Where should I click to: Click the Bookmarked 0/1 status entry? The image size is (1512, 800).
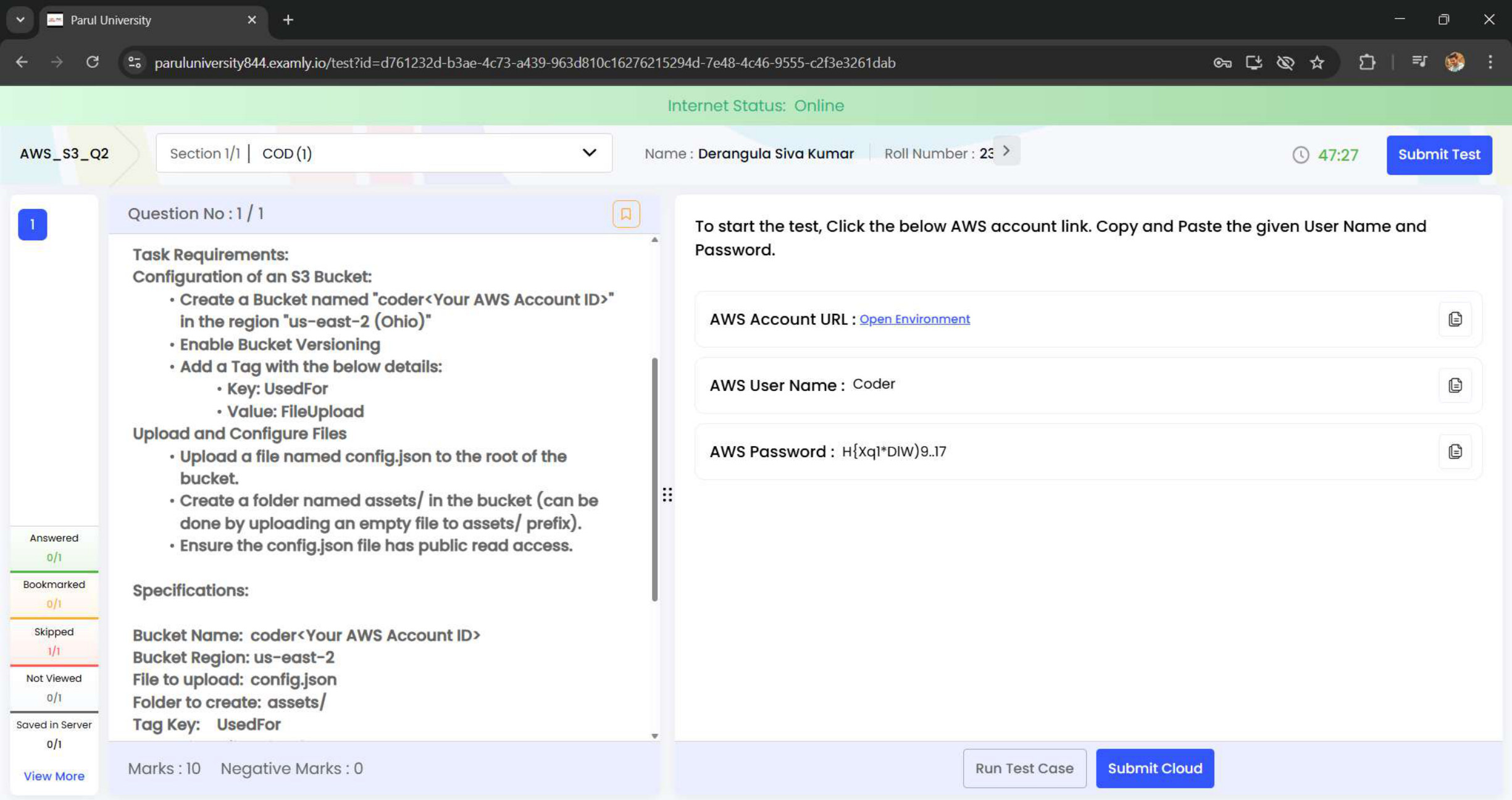[x=54, y=594]
